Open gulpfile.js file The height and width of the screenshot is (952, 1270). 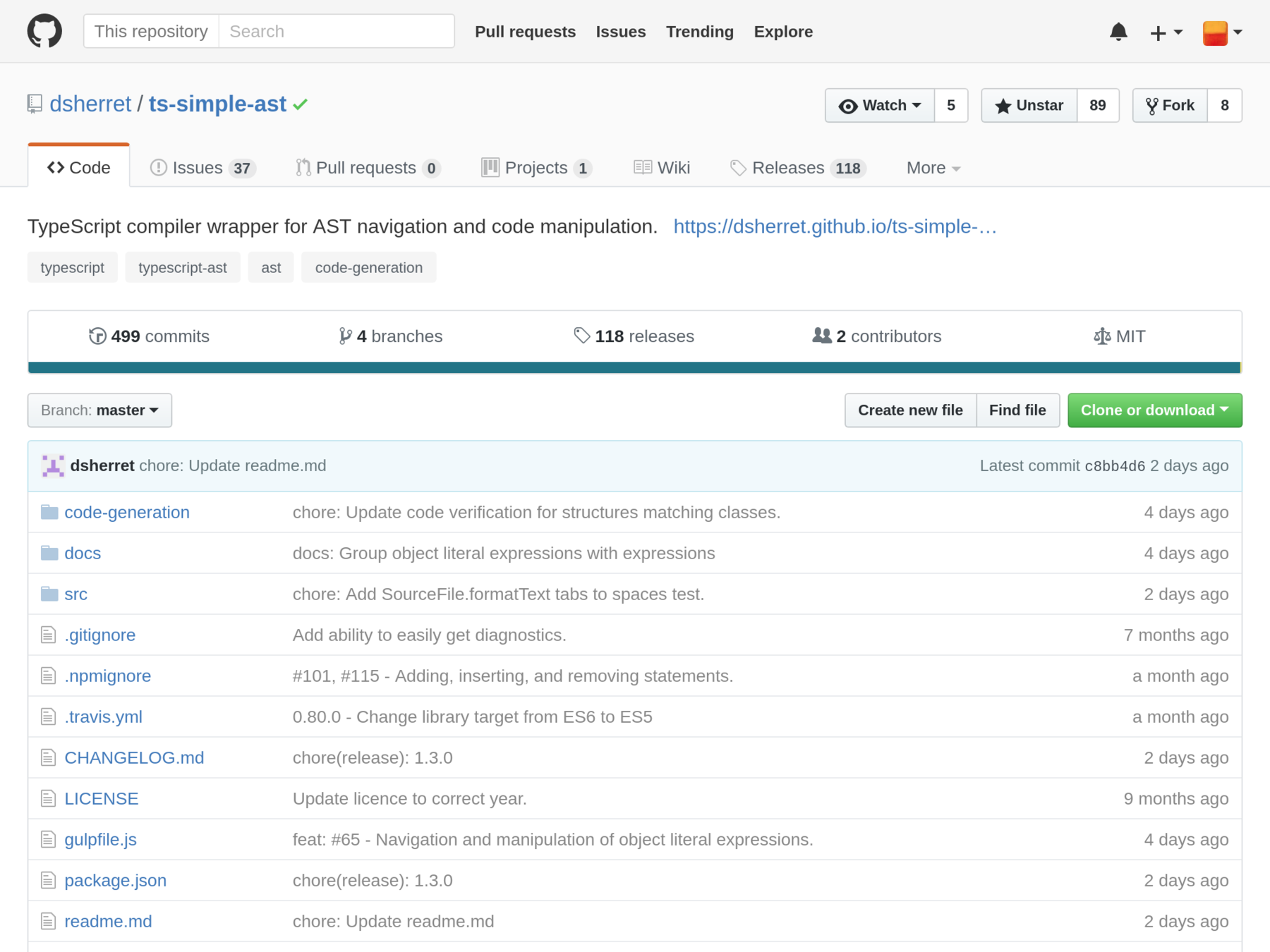(x=100, y=839)
